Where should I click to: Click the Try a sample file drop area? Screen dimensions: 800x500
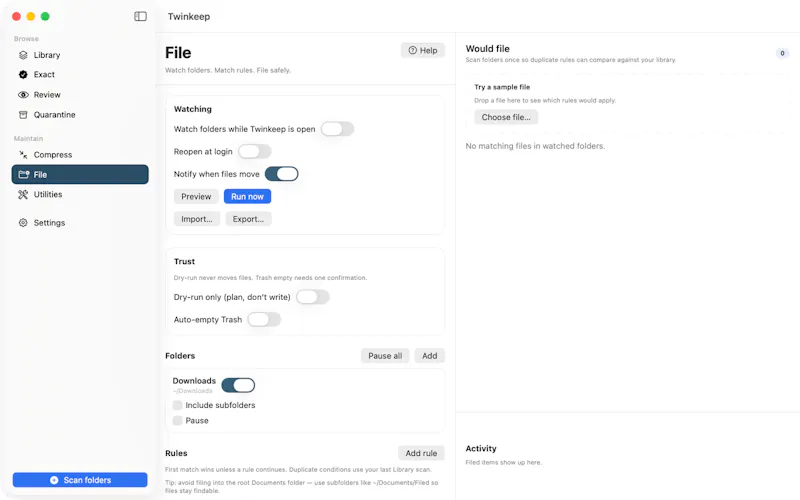[x=627, y=104]
